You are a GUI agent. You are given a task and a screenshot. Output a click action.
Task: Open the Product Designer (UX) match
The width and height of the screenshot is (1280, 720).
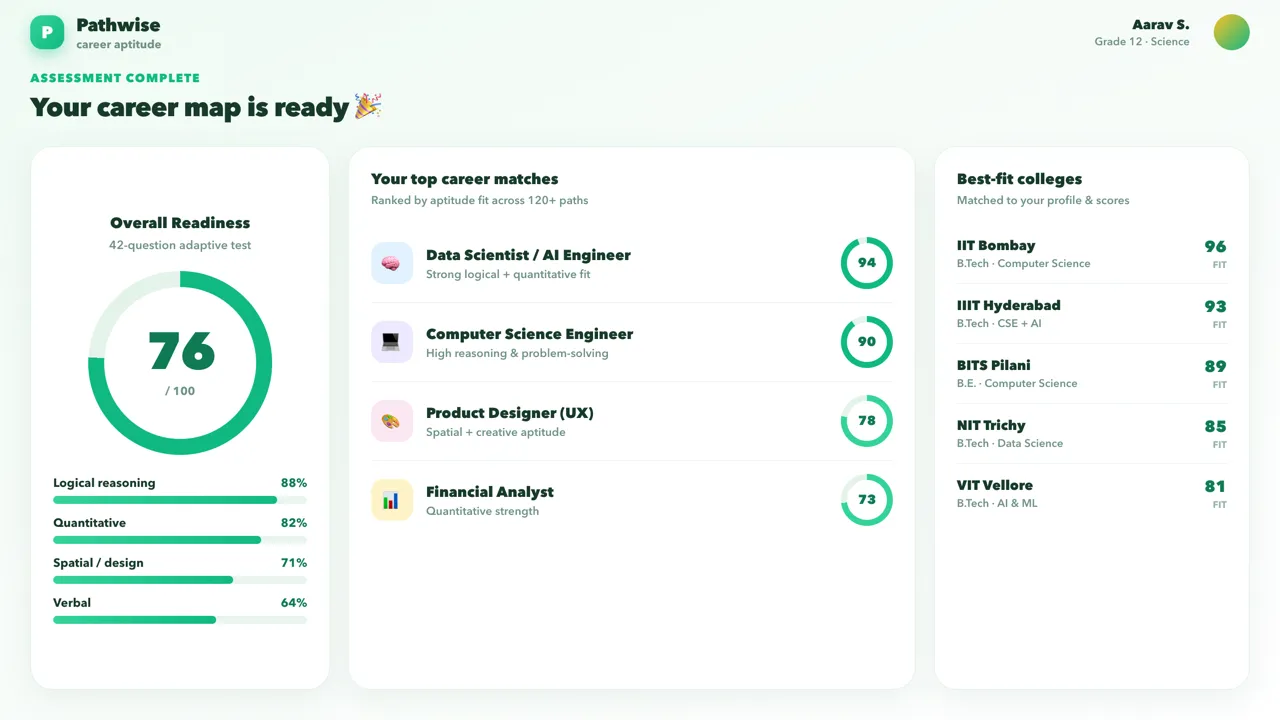tap(632, 421)
